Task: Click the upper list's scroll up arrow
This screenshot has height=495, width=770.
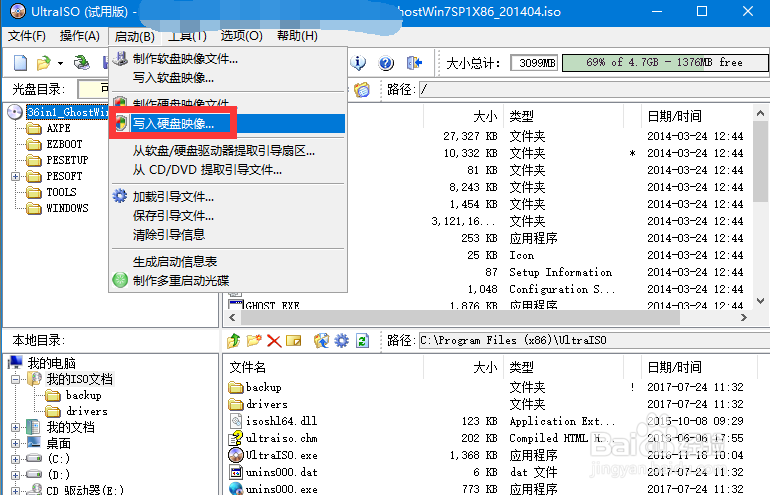Action: click(760, 114)
